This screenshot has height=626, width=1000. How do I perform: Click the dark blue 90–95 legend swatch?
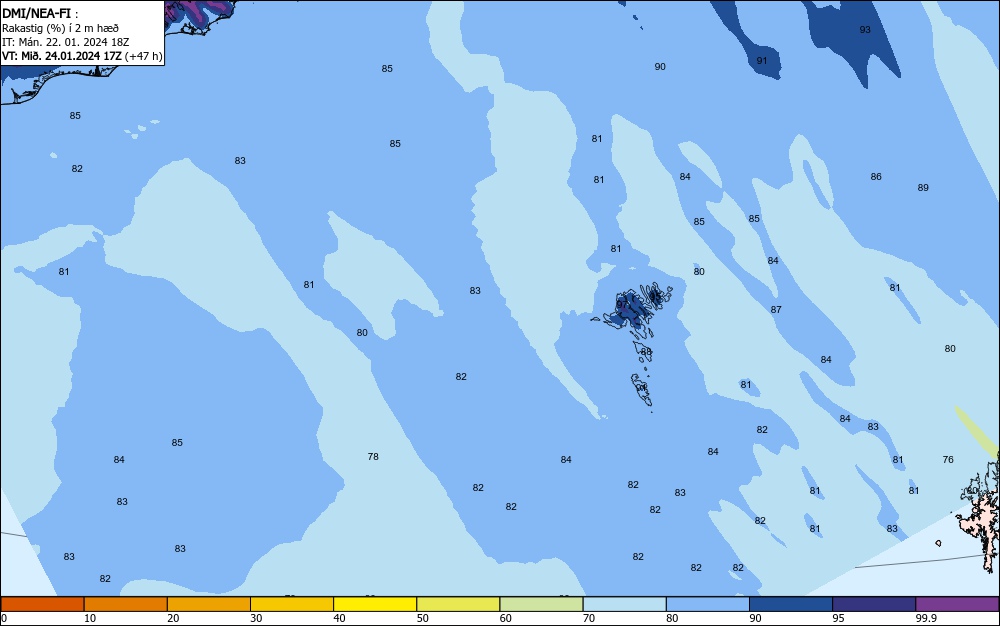pyautogui.click(x=791, y=604)
